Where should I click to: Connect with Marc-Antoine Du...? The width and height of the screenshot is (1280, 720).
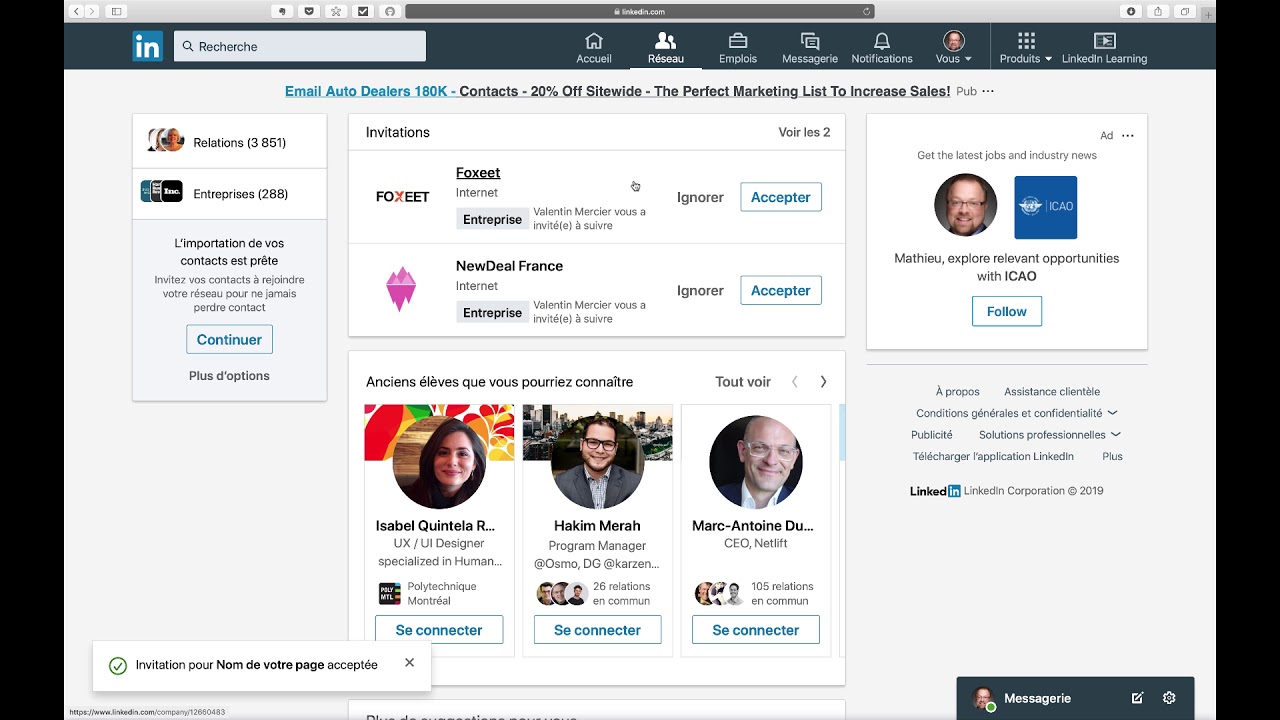pyautogui.click(x=756, y=630)
